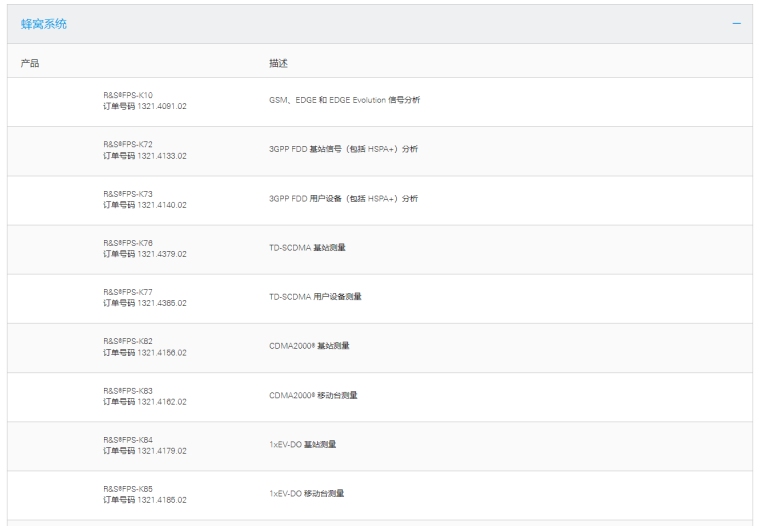Select the R&S FPS-K77 product name
The width and height of the screenshot is (760, 526).
(x=128, y=291)
